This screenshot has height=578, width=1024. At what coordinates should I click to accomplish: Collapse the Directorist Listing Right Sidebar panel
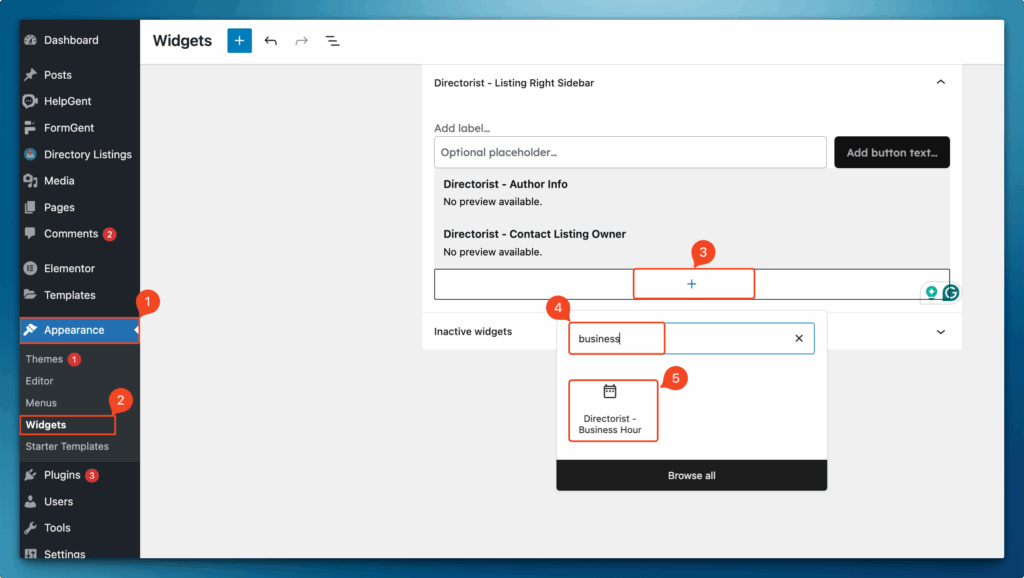(x=940, y=83)
